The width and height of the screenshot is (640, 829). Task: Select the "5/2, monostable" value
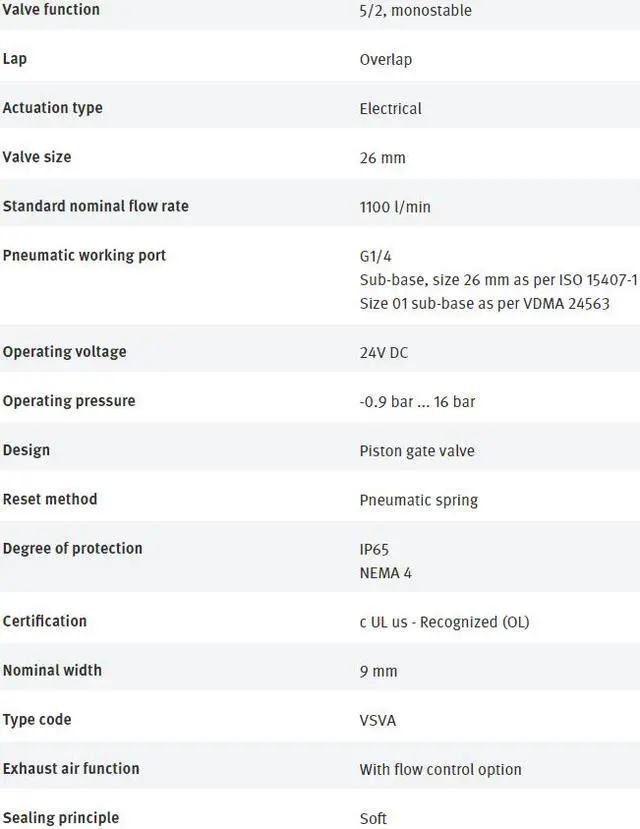click(415, 11)
